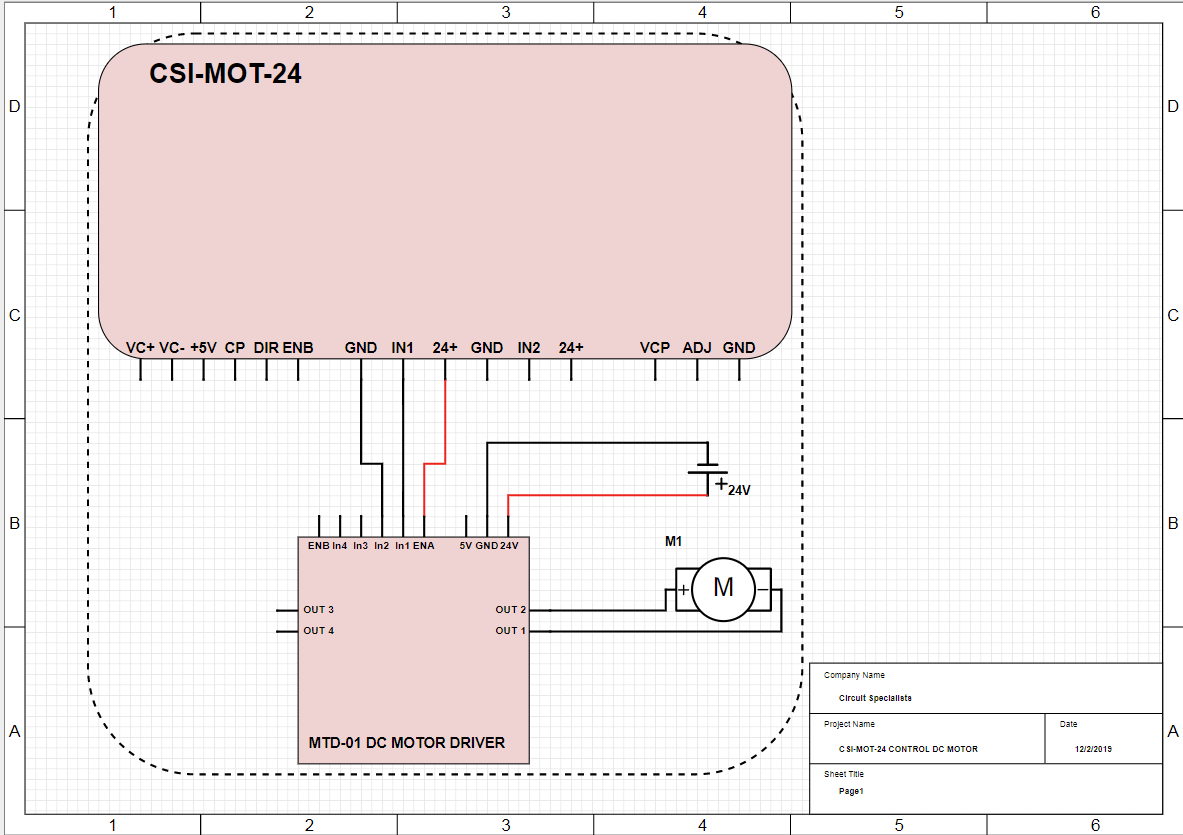Select the In1 pin on the motor driver

tap(403, 545)
